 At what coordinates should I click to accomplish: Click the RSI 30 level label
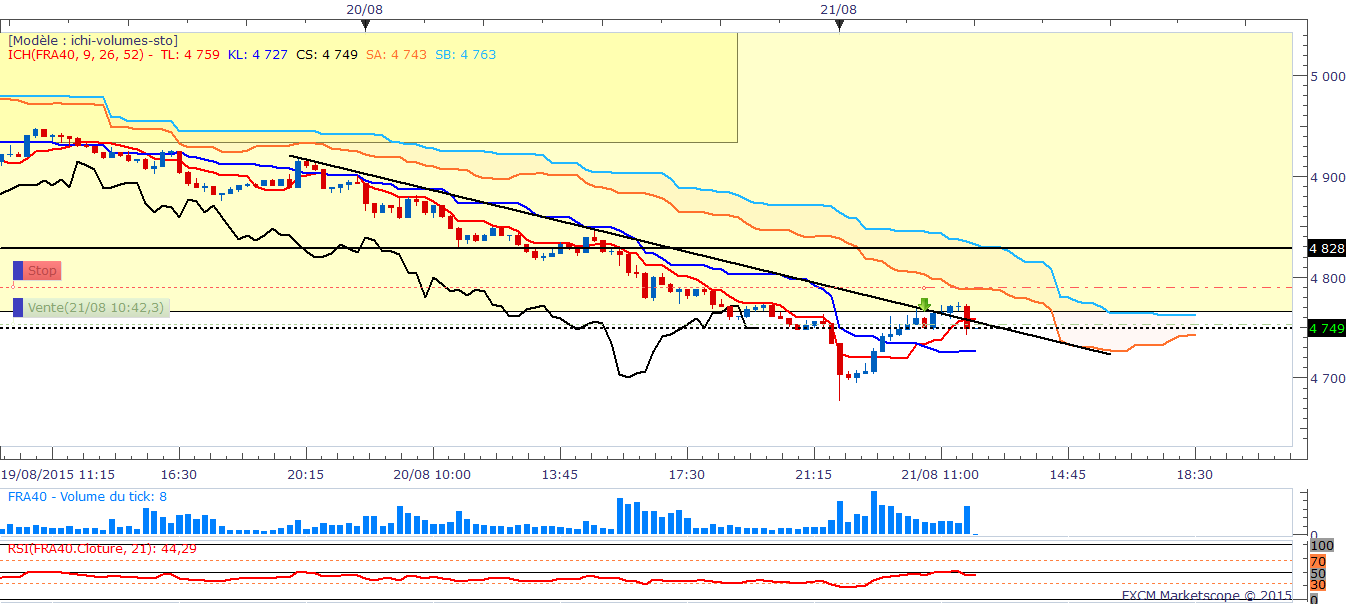[1318, 585]
